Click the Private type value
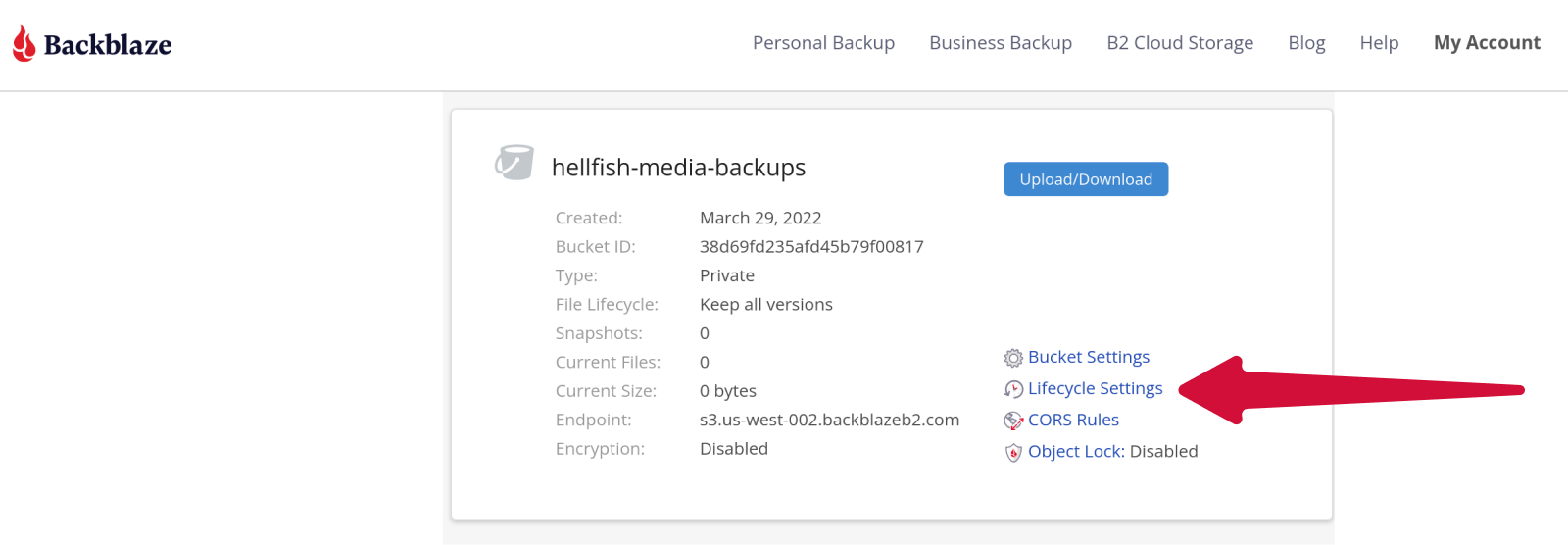Viewport: 1568px width, 545px height. 727,275
